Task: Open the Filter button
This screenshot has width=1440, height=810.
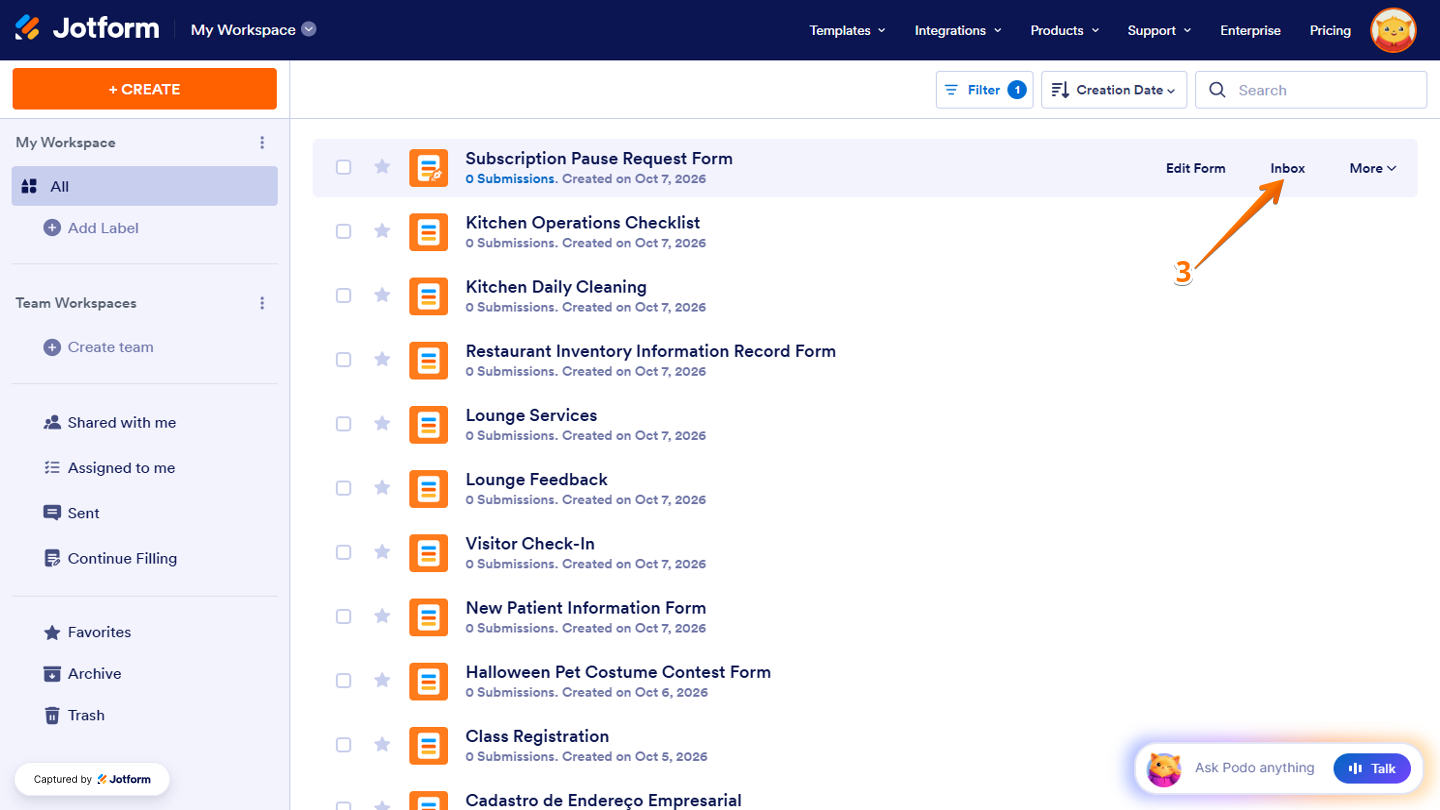Action: pyautogui.click(x=985, y=90)
